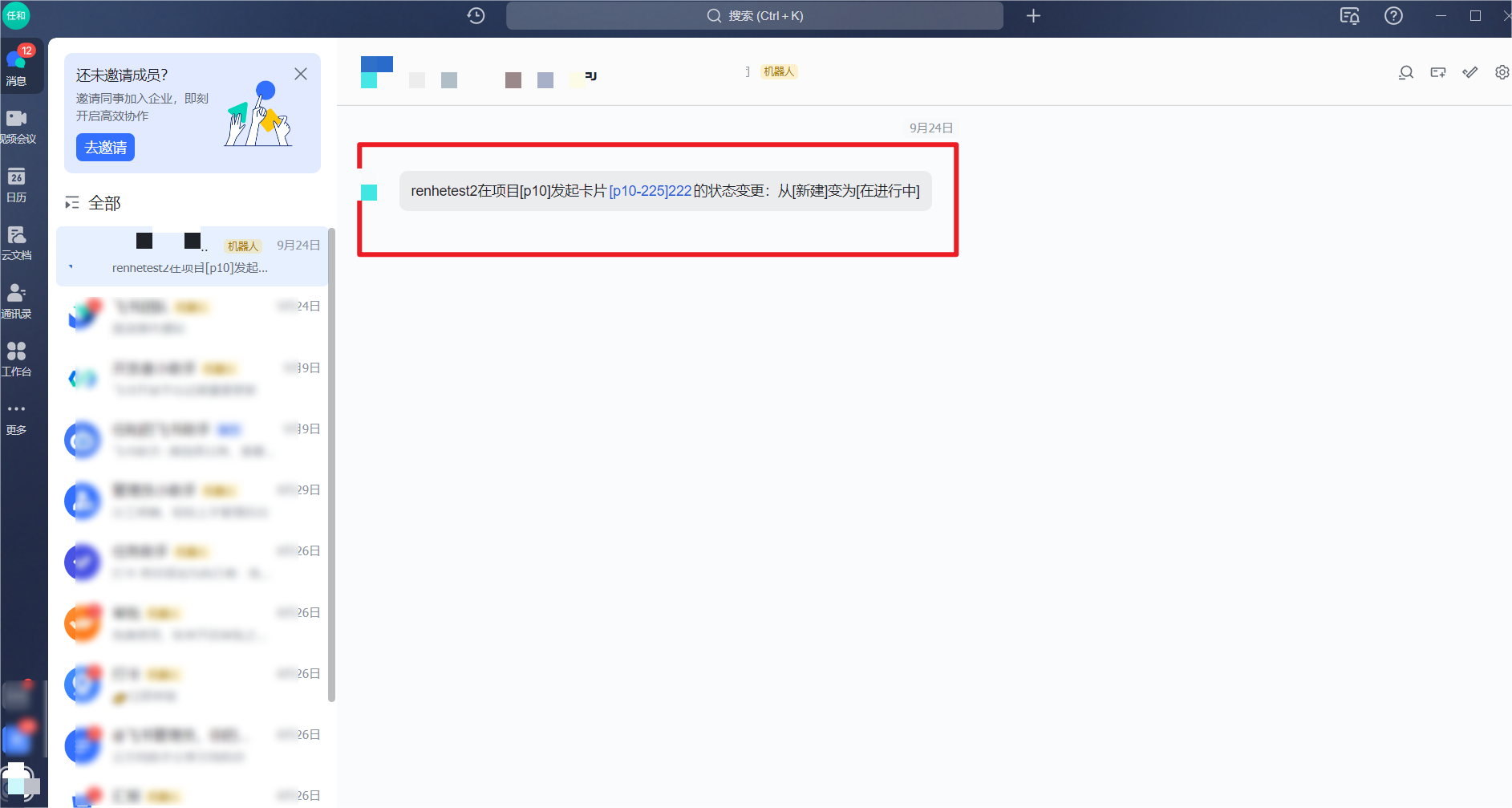This screenshot has width=1512, height=808.
Task: Open Workbench (工作台) in sidebar
Action: [17, 359]
